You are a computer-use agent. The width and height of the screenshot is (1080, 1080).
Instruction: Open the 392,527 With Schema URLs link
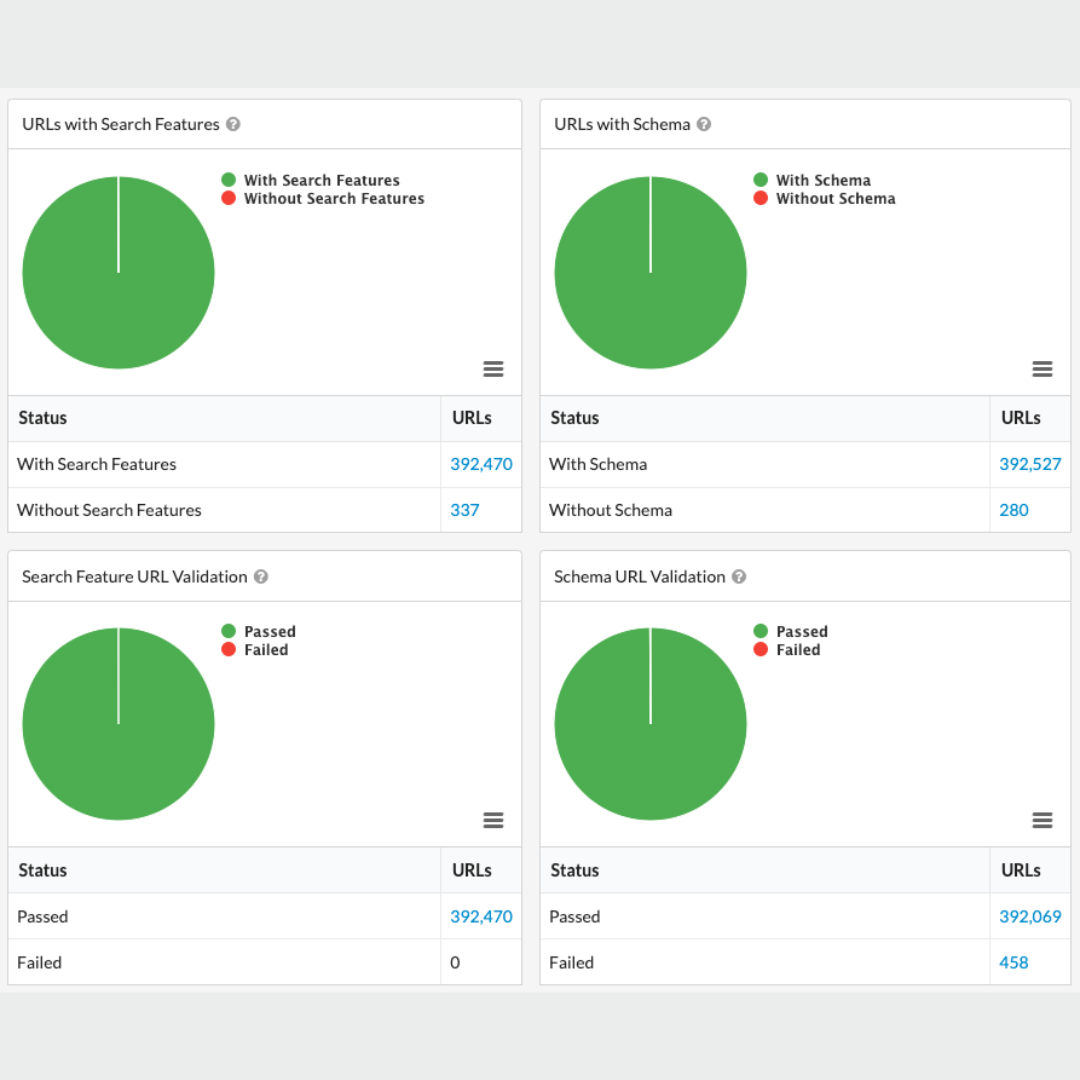1030,464
